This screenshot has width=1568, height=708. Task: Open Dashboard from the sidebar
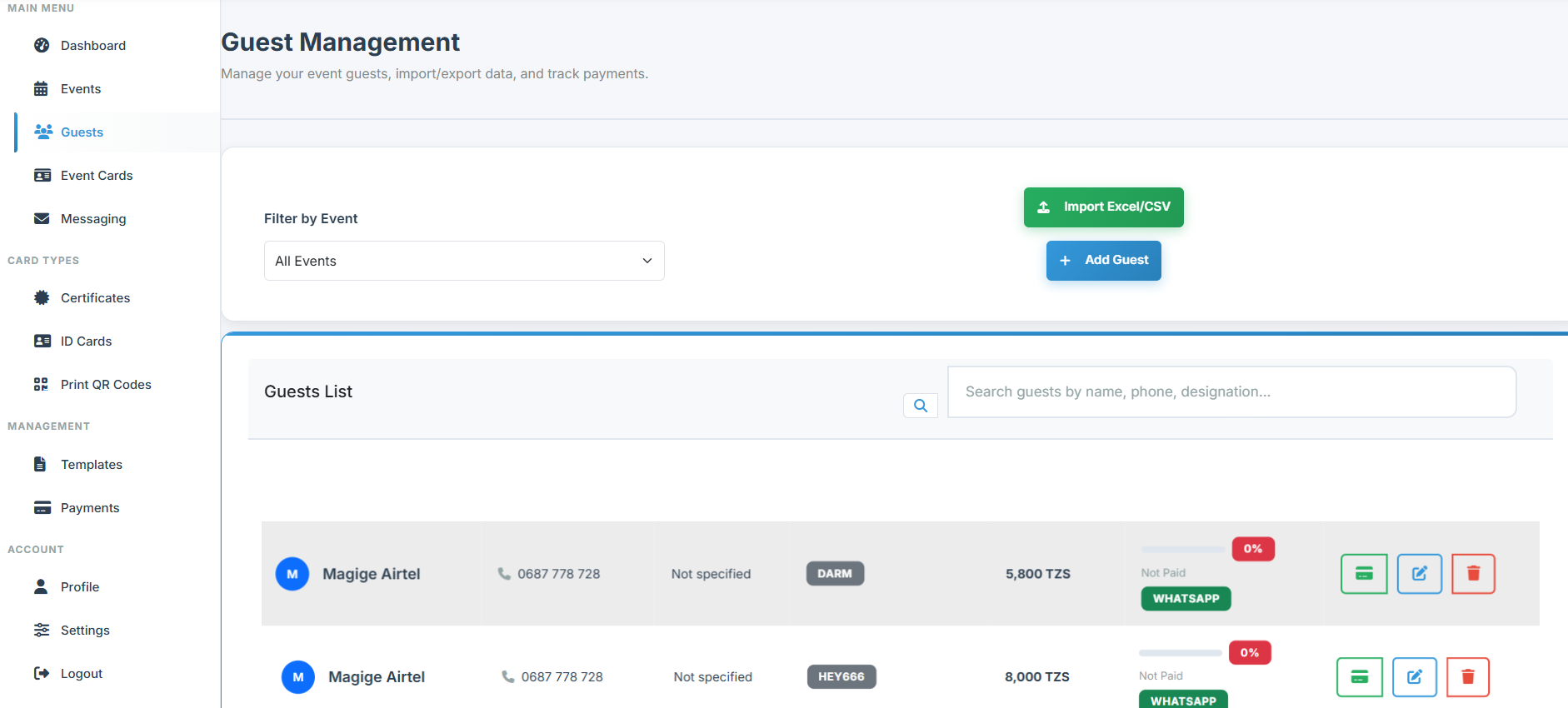tap(93, 46)
